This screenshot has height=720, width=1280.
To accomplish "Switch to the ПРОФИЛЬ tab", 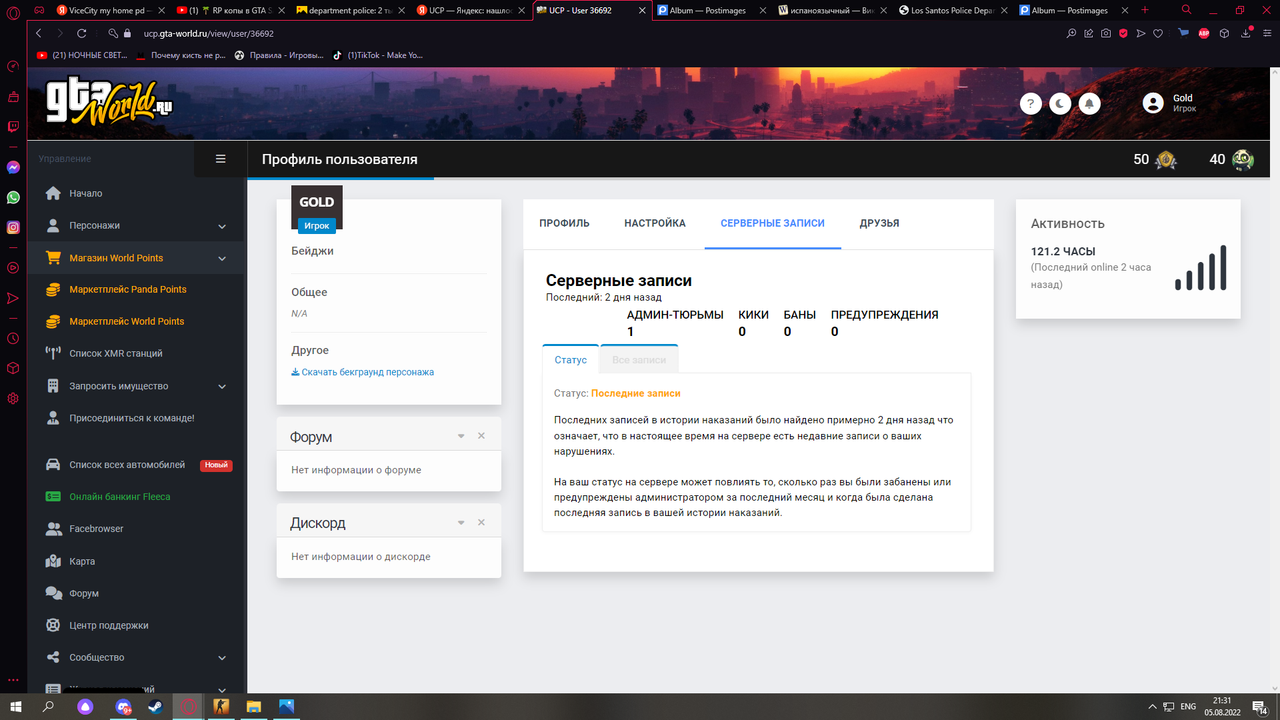I will [564, 223].
